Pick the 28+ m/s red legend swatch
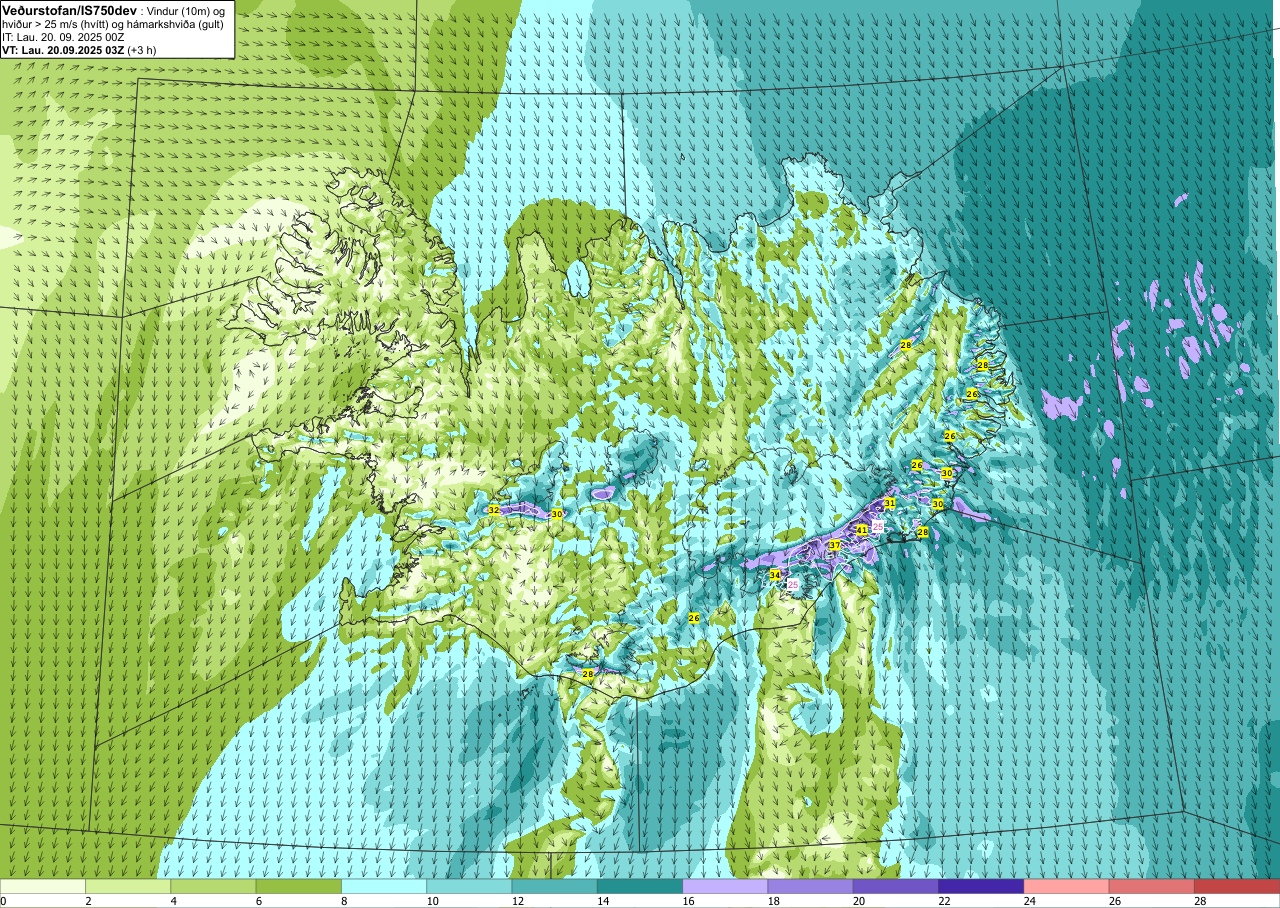Viewport: 1280px width, 908px height. coord(1236,886)
